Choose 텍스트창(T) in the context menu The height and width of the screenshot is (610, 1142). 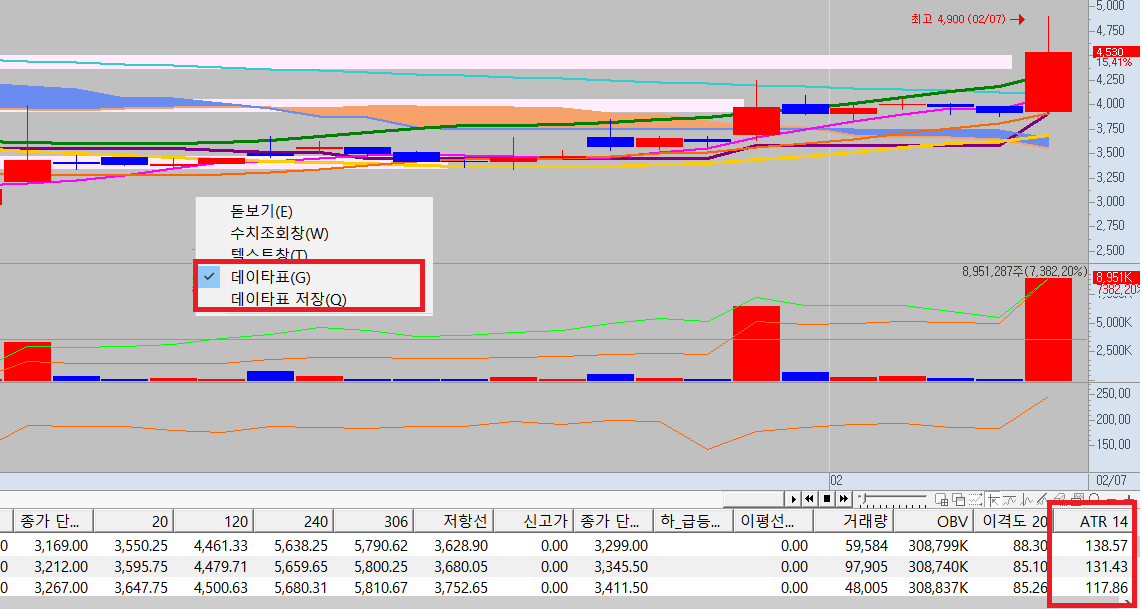269,254
